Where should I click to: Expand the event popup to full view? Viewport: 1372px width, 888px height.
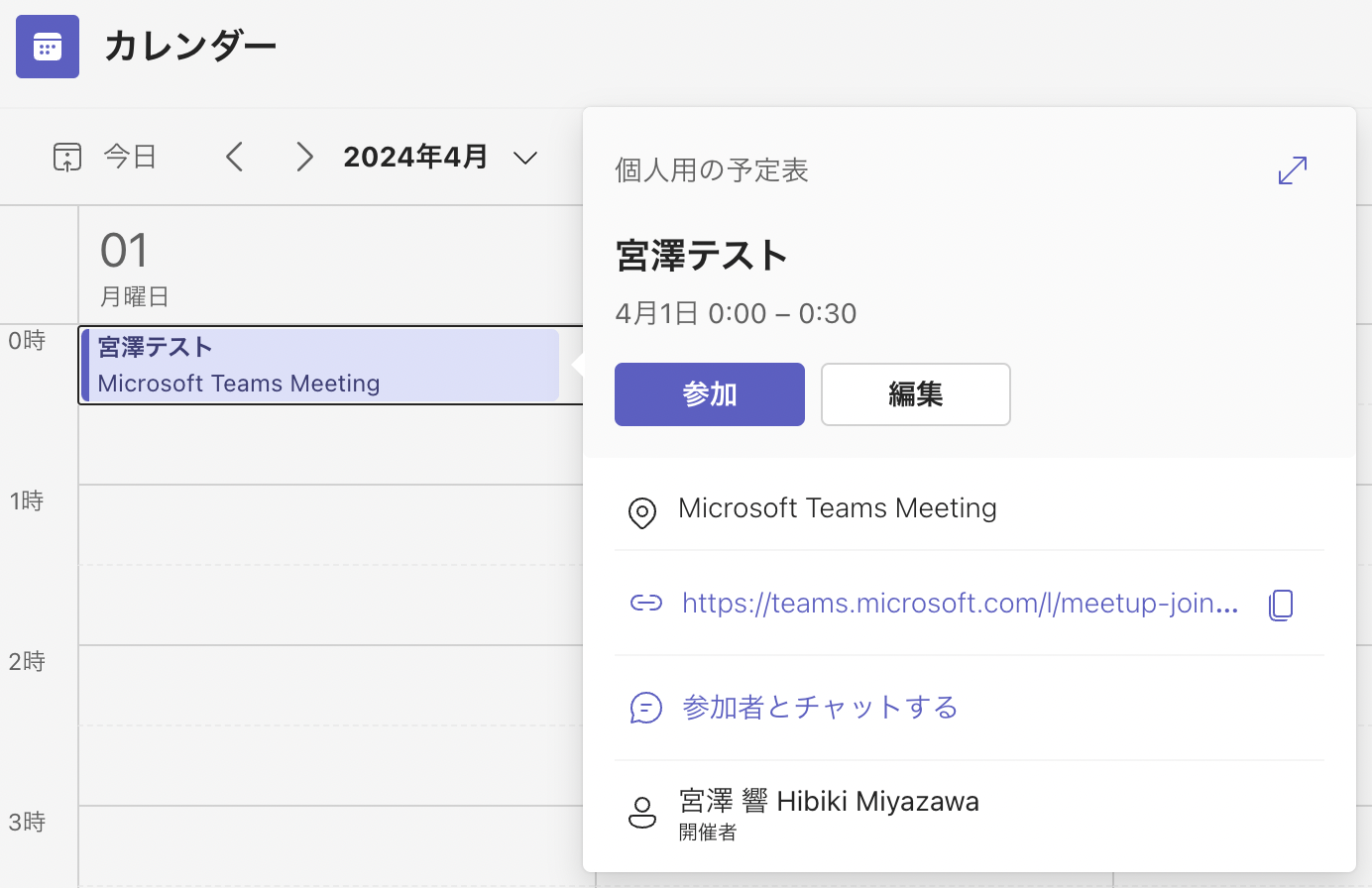pos(1292,170)
